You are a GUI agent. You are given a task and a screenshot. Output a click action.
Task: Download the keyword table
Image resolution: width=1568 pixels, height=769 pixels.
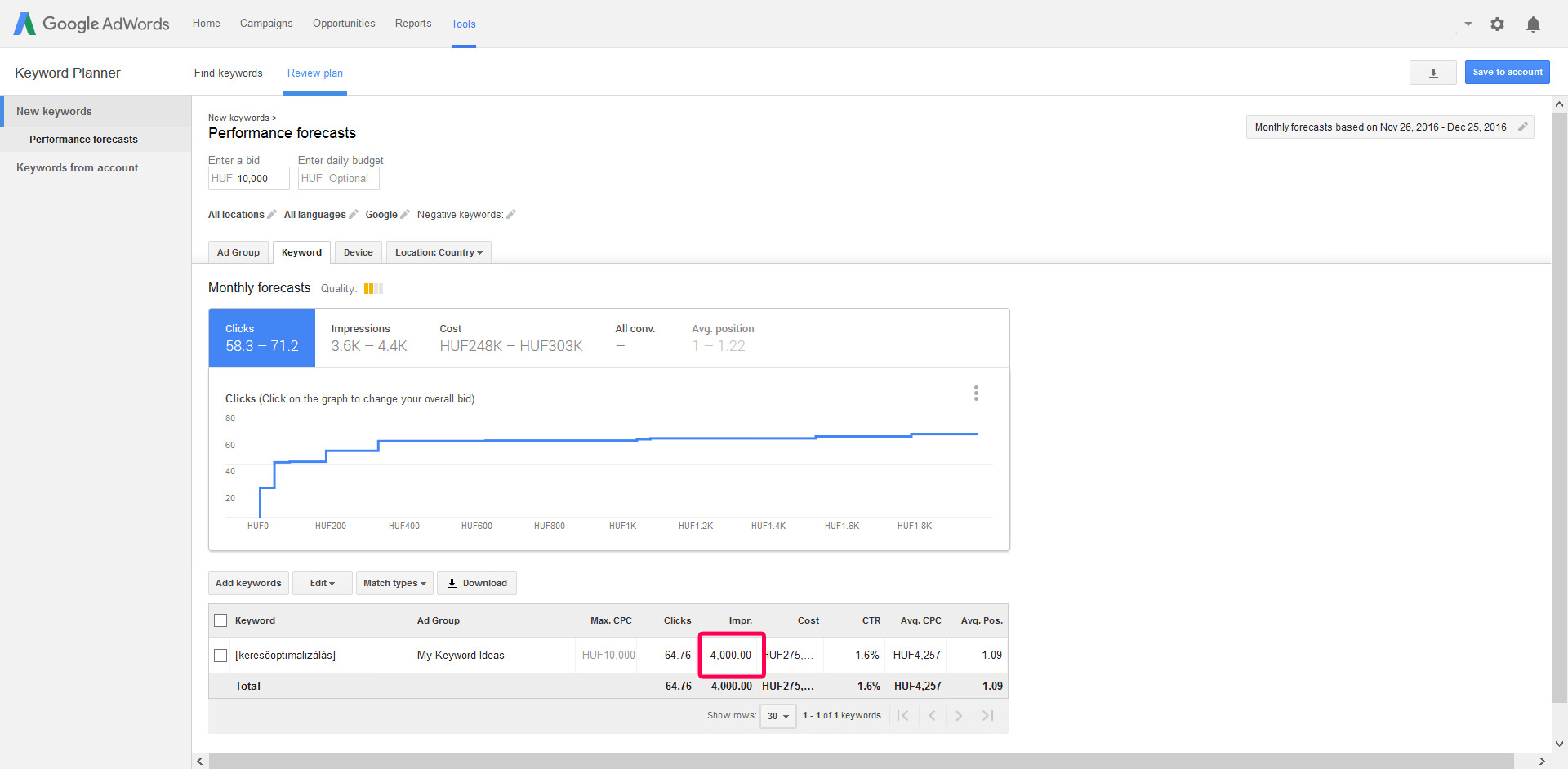tap(477, 583)
